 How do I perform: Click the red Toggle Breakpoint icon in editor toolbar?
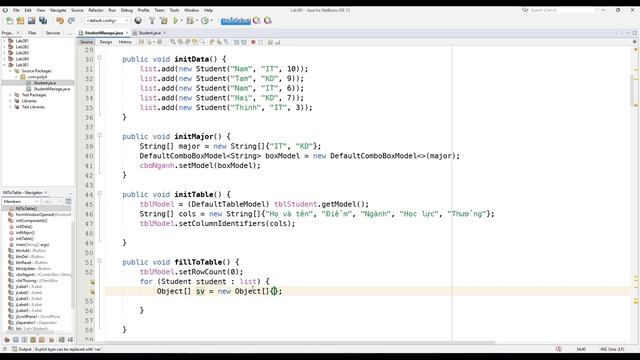253,42
